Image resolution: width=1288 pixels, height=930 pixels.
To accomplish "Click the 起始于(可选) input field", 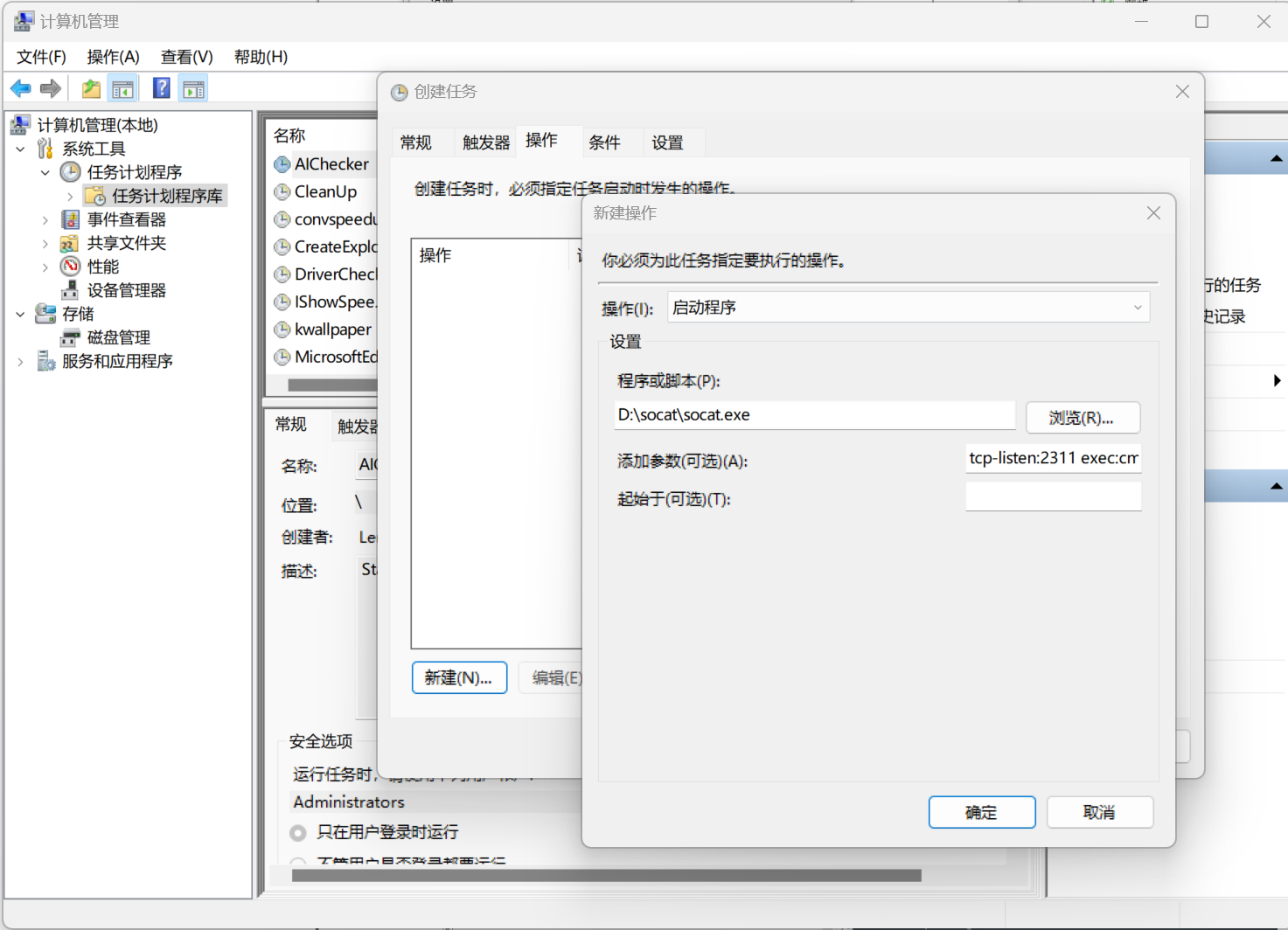I will click(x=1053, y=496).
